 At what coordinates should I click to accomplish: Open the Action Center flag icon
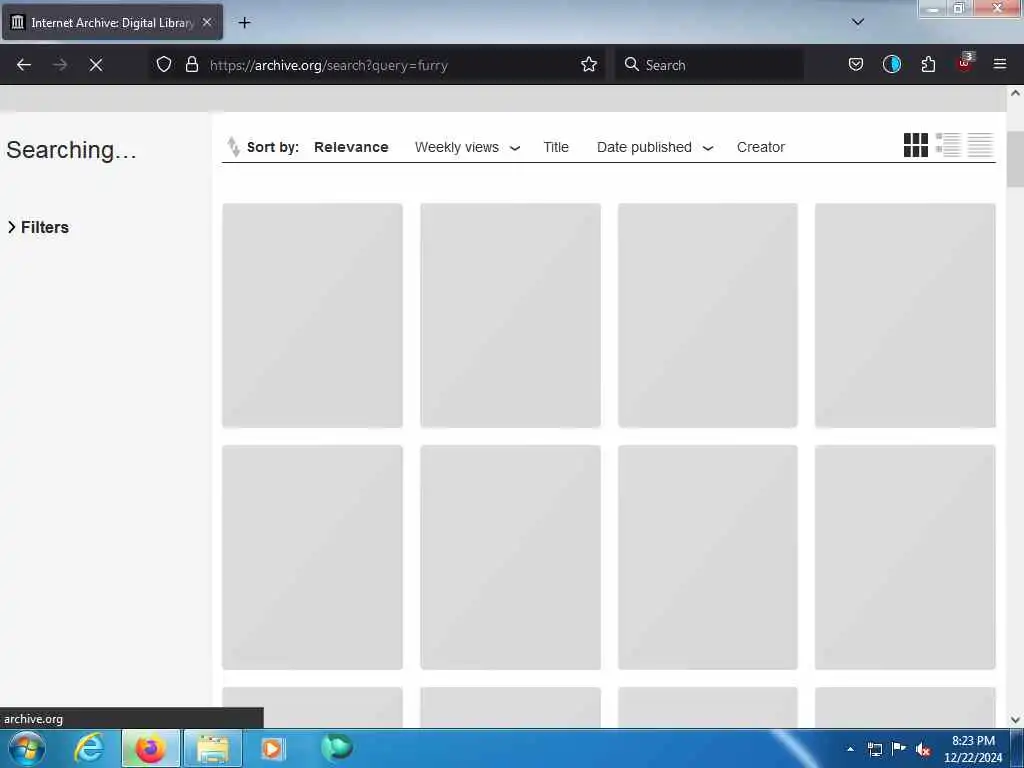(x=899, y=748)
